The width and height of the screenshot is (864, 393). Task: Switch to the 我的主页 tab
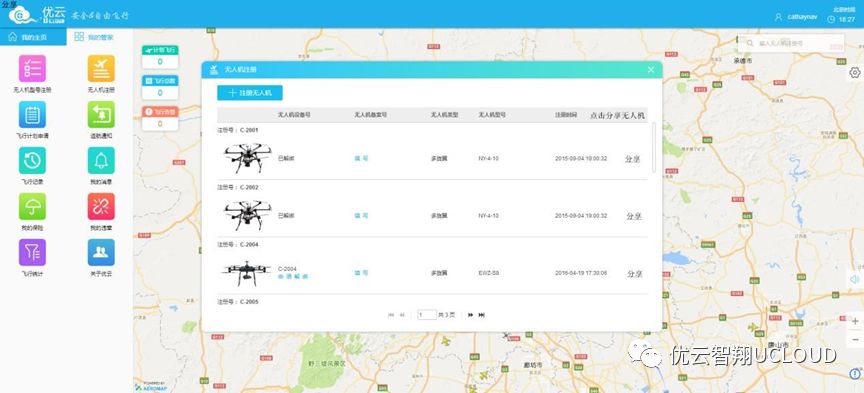pos(33,37)
